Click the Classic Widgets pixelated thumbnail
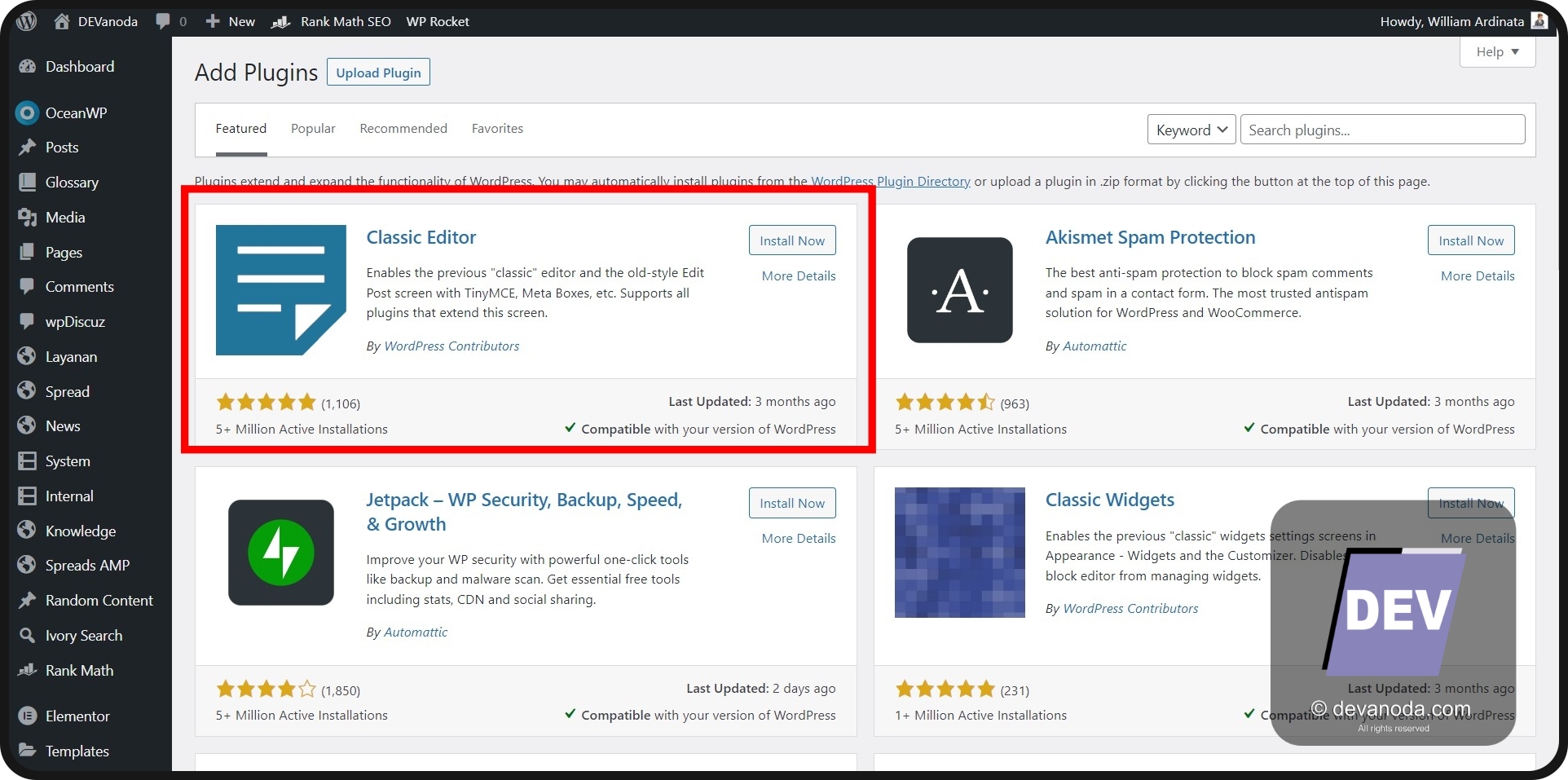 click(960, 553)
